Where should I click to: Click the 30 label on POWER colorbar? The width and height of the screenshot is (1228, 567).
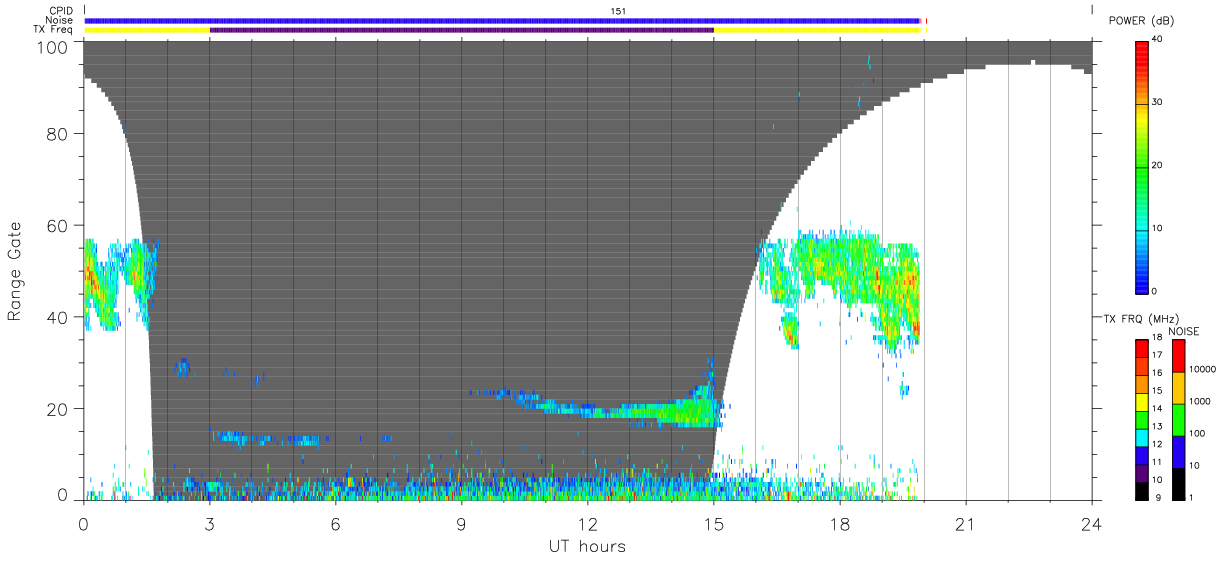1157,103
